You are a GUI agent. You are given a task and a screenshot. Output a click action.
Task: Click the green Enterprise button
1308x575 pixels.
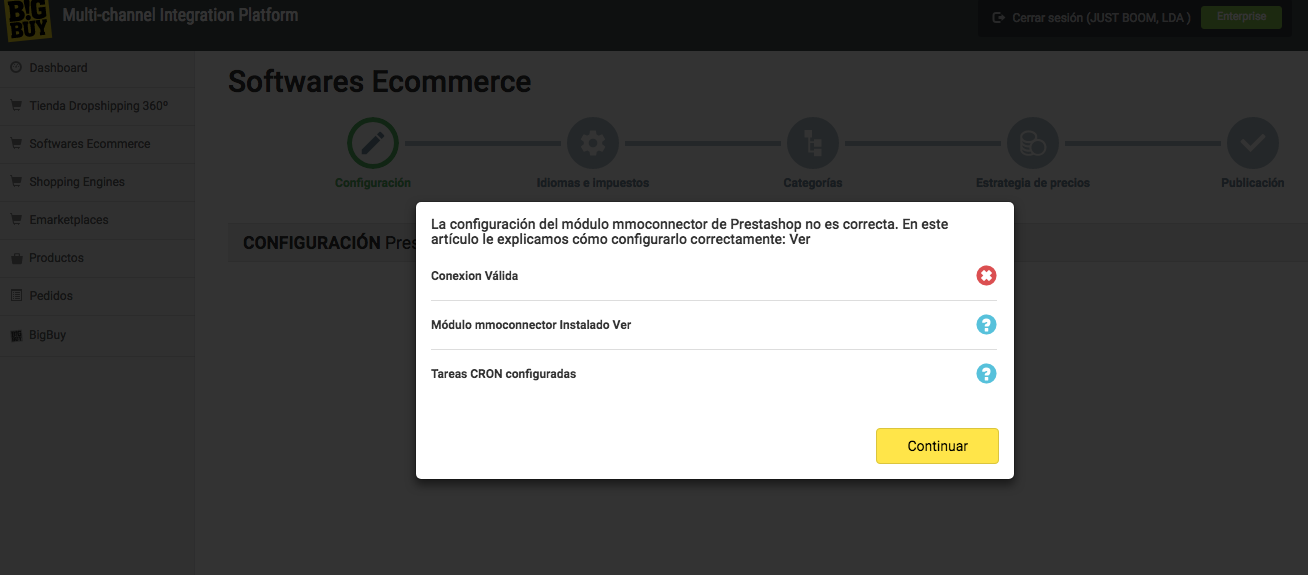[1241, 17]
